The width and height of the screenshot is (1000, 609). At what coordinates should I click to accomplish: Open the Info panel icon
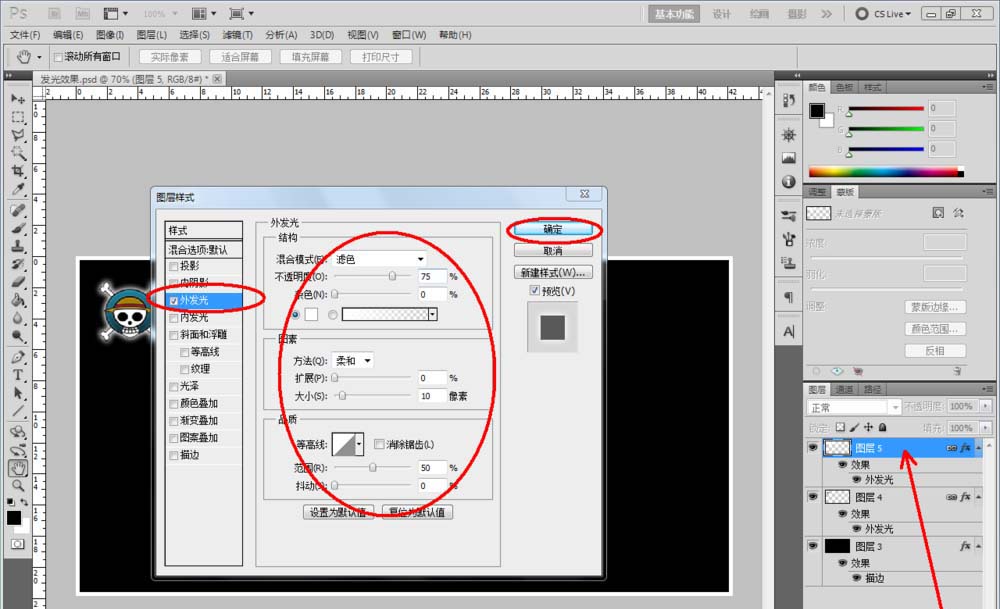point(789,182)
